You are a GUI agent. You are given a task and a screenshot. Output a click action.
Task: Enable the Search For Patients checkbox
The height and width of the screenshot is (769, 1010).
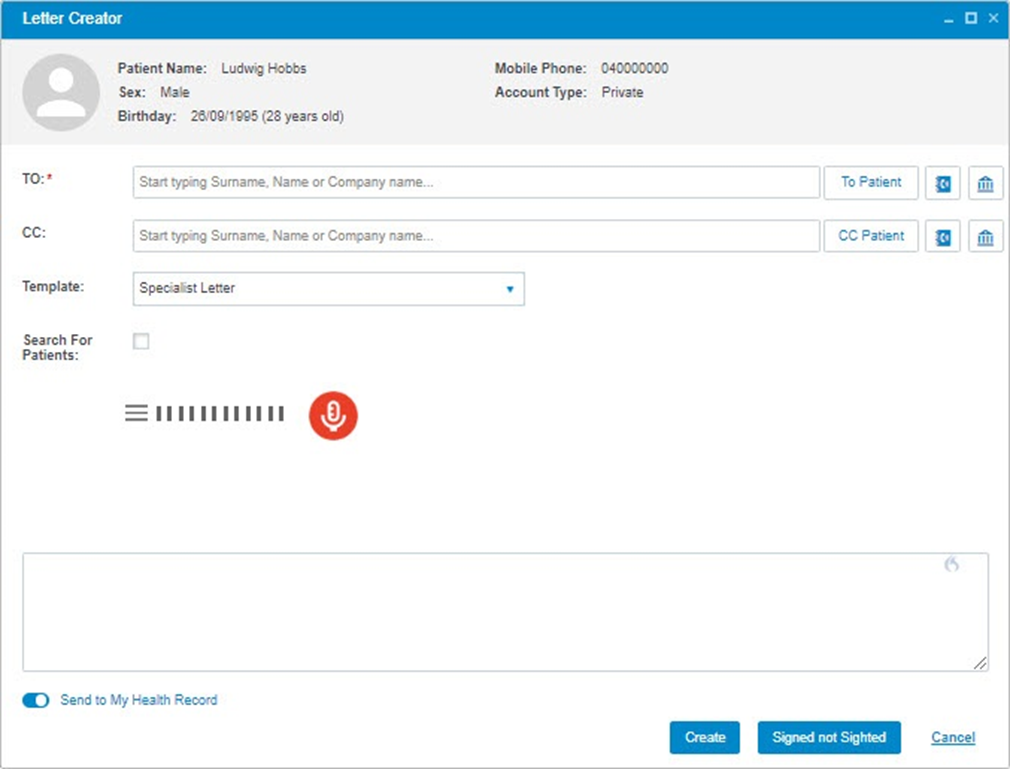coord(141,341)
